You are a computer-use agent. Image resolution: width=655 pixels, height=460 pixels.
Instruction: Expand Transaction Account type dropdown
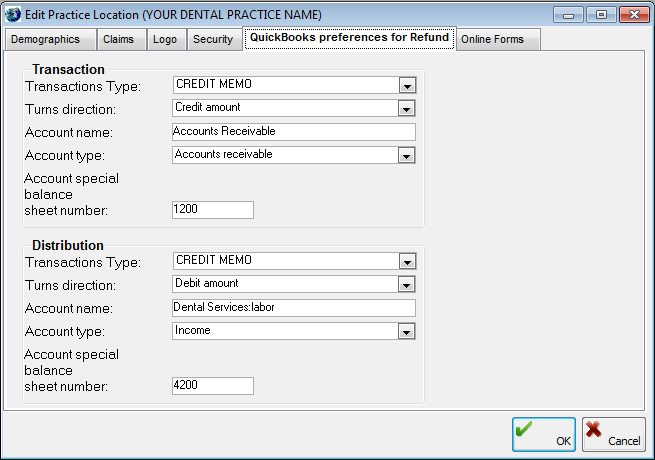(406, 155)
